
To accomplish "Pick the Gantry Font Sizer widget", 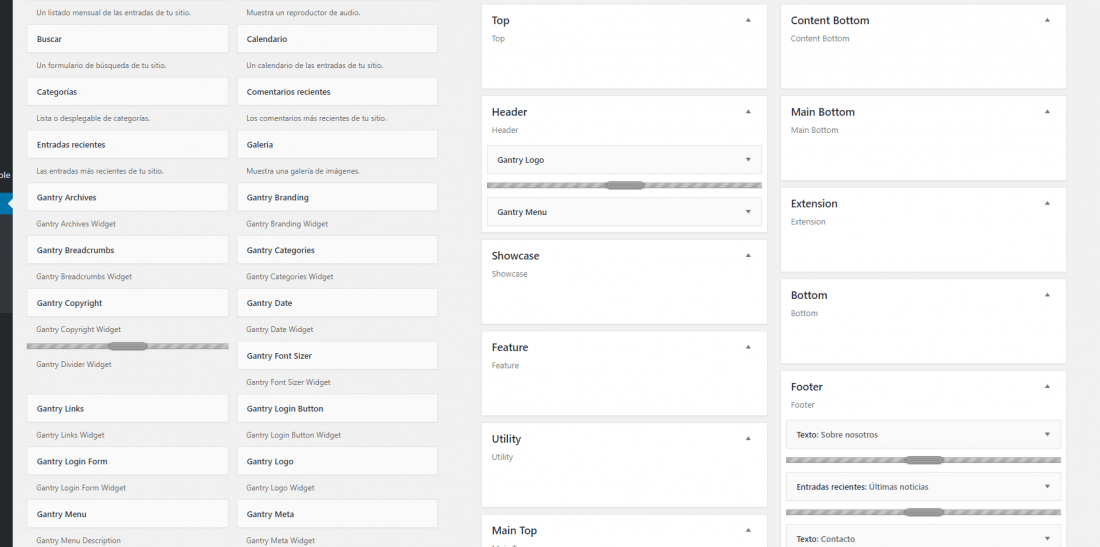I will coord(337,356).
